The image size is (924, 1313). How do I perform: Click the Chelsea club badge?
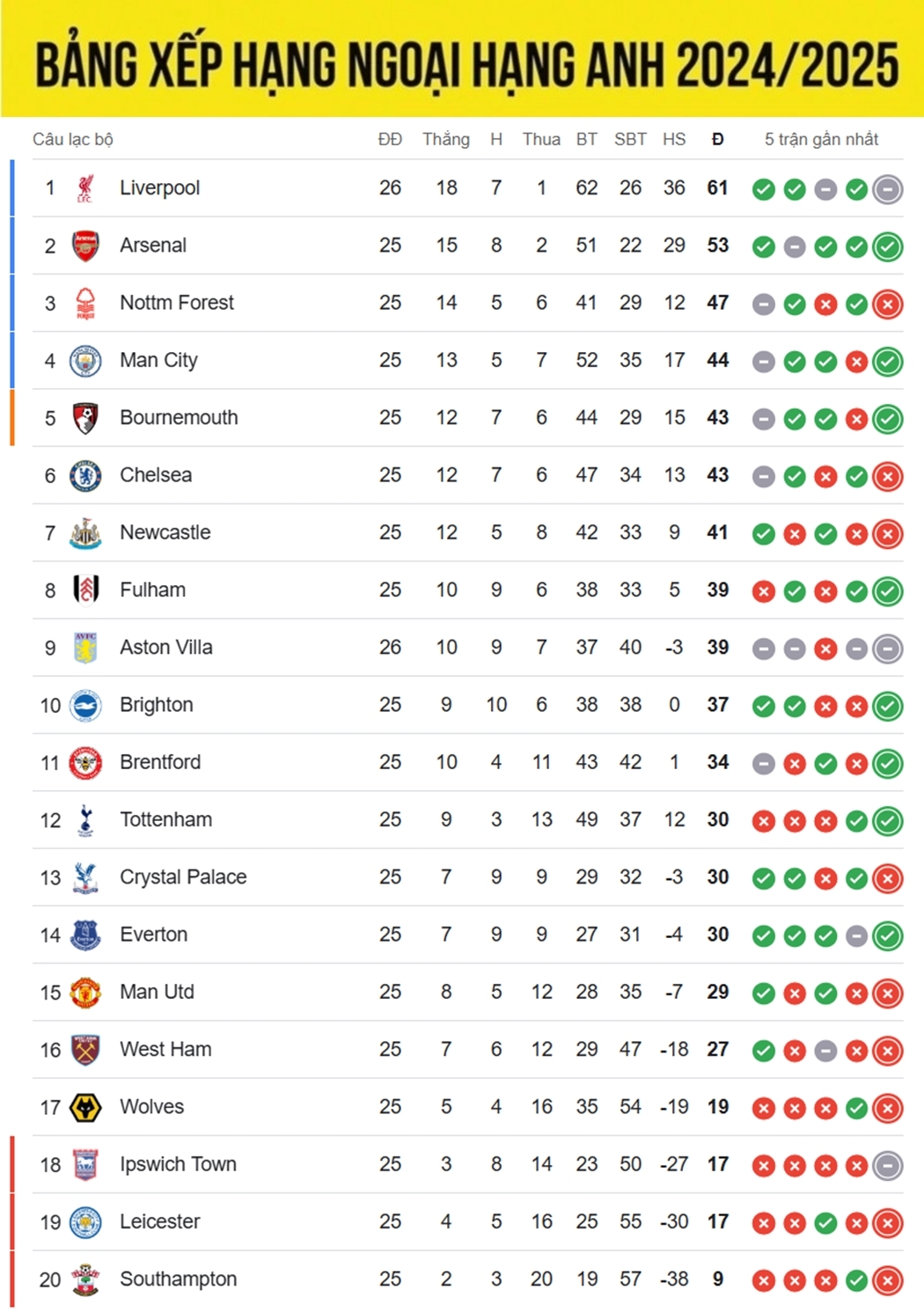pos(85,476)
